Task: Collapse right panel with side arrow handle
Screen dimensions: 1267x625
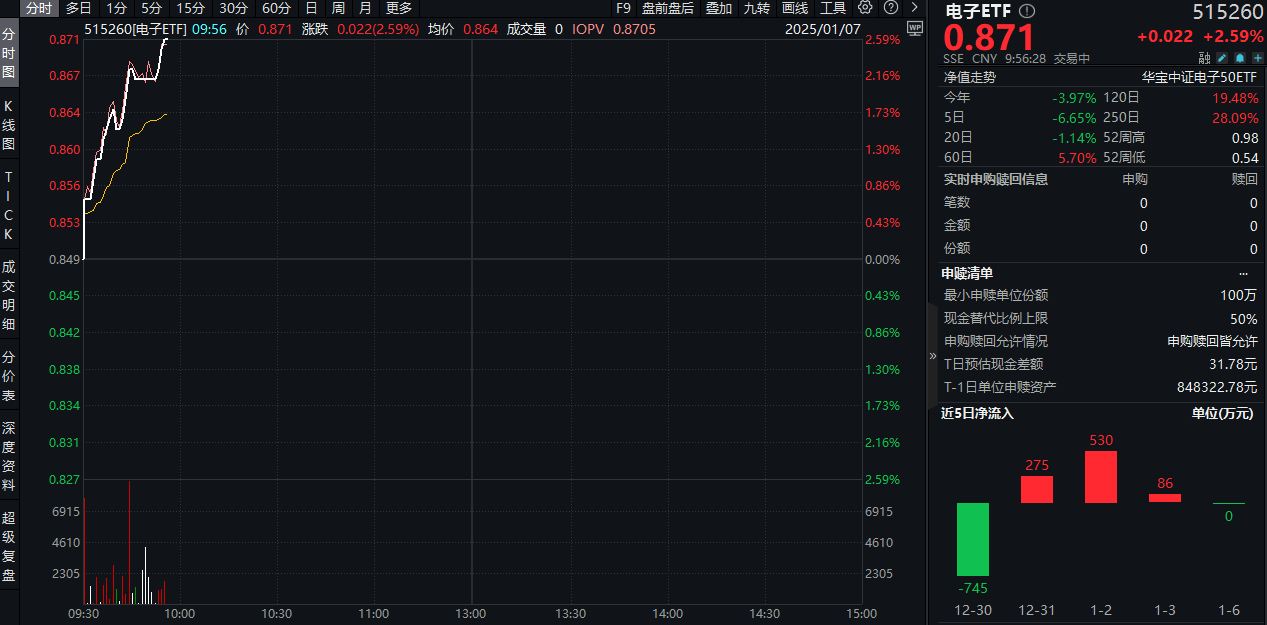Action: pos(933,355)
